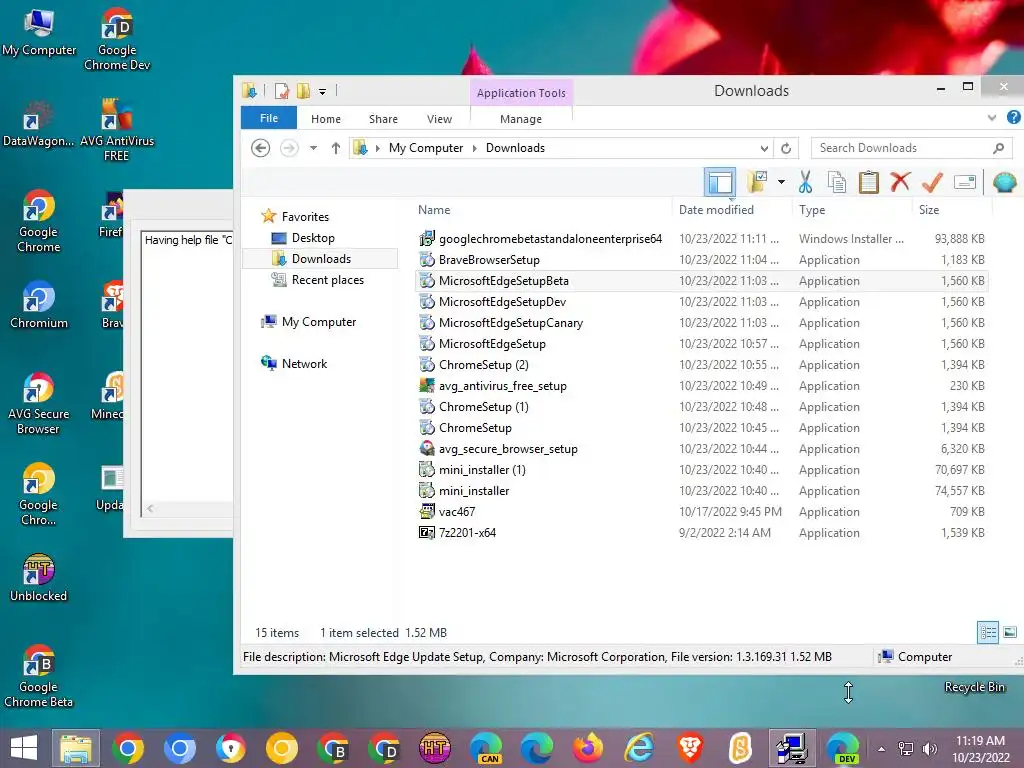Click Properties icon in quick access toolbar

coord(281,91)
